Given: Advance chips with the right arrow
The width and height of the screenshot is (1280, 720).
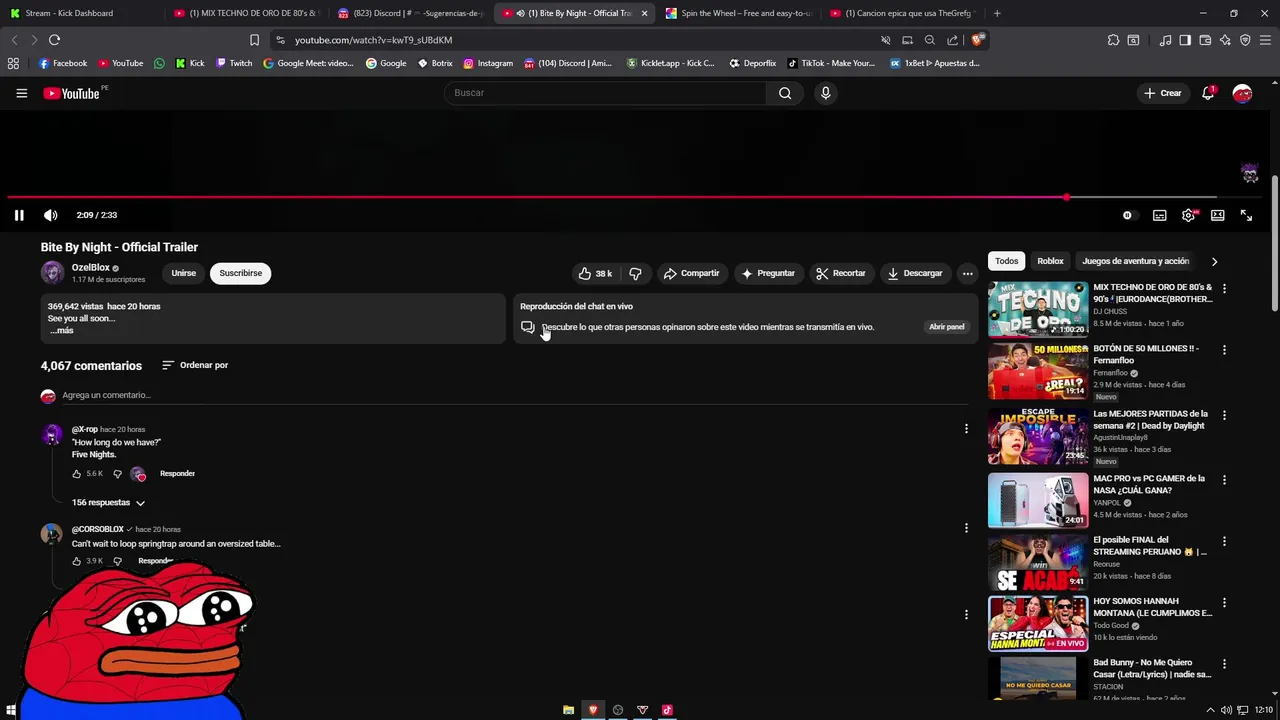Looking at the screenshot, I should (x=1214, y=261).
